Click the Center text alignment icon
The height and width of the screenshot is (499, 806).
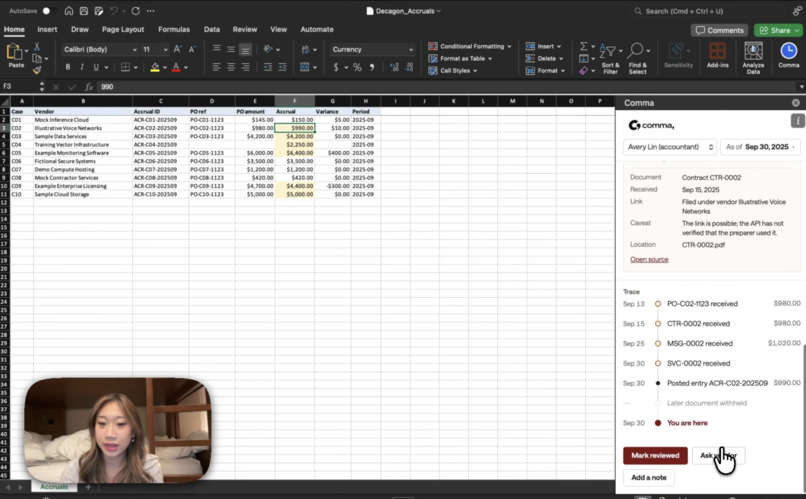(231, 67)
